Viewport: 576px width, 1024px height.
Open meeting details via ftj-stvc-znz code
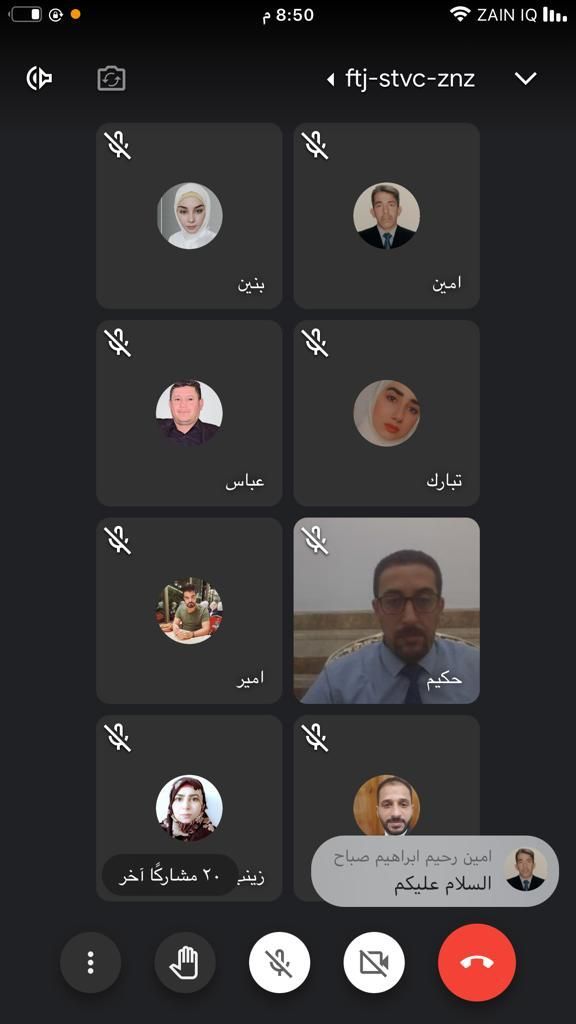coord(410,79)
